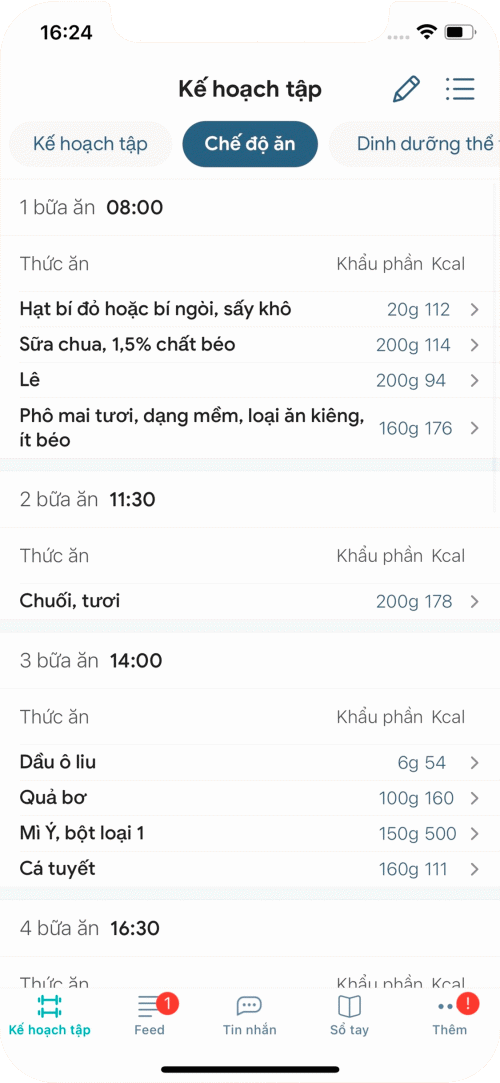Screen dimensions: 500x1083
Task: Expand chevron for Sữa chua row
Action: tap(474, 345)
